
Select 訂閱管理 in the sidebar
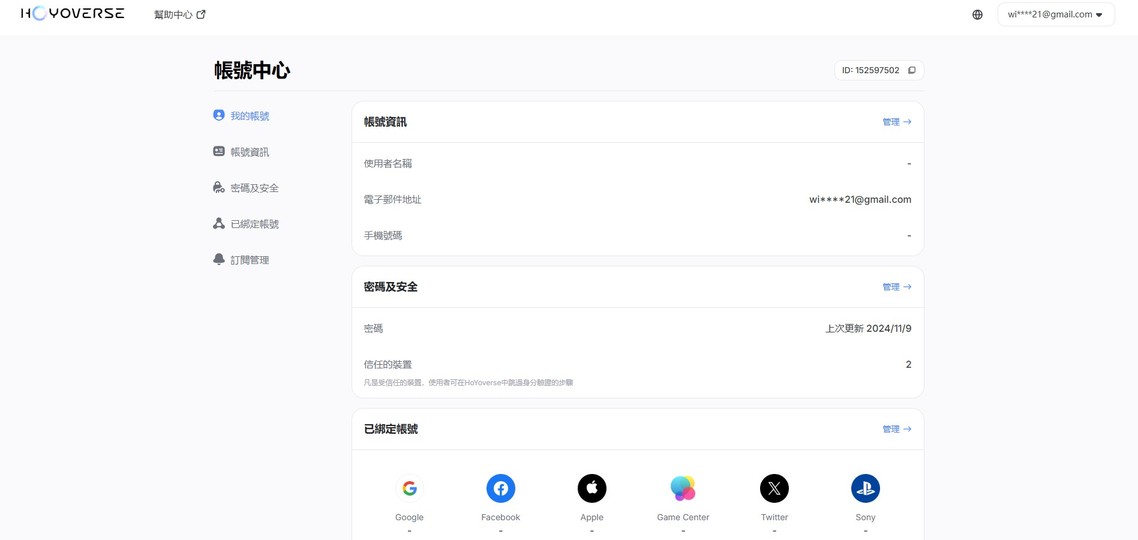[x=241, y=260]
